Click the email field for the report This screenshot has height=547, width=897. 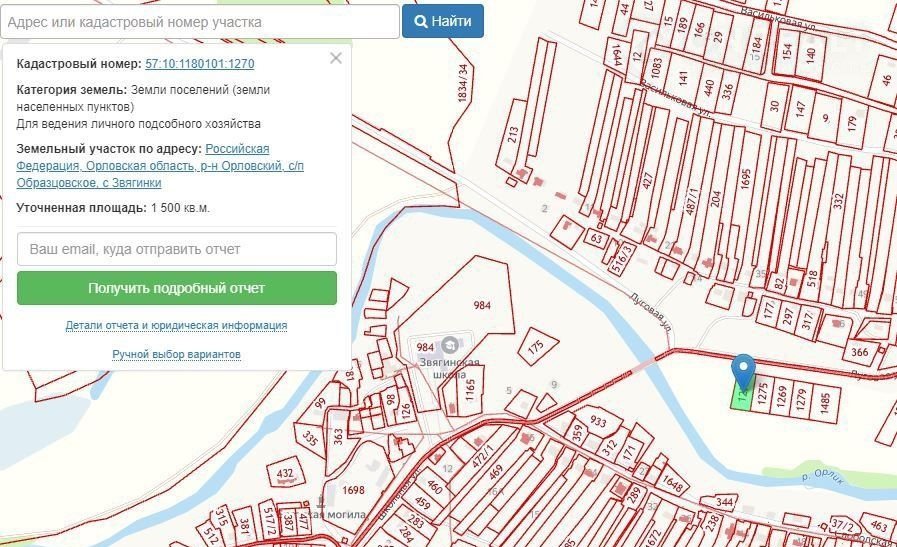pyautogui.click(x=177, y=249)
